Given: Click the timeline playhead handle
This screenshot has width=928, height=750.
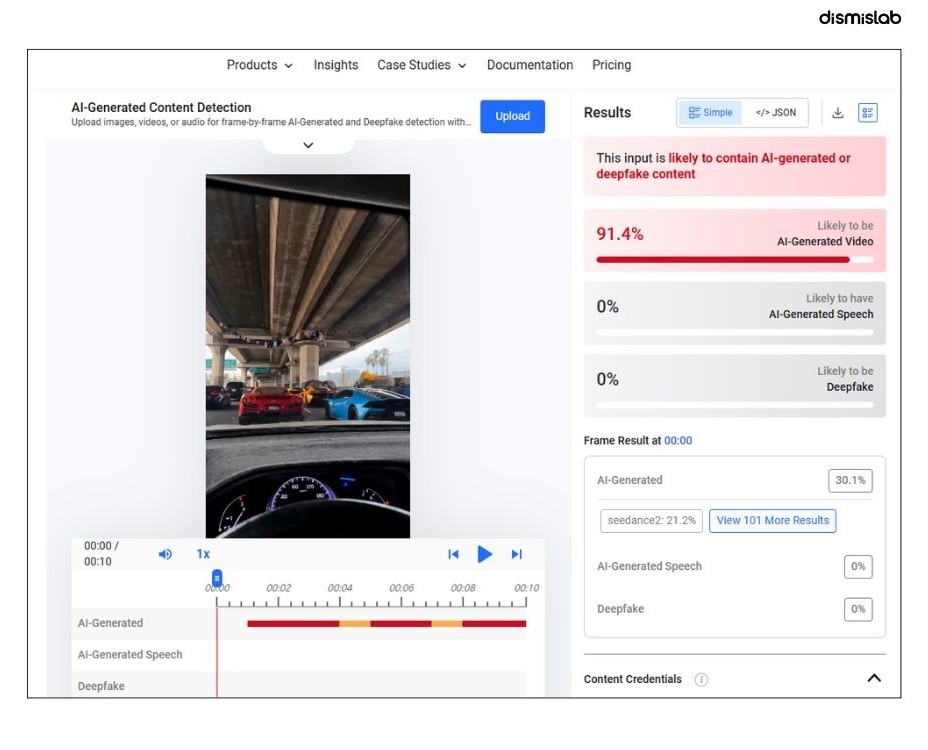Looking at the screenshot, I should point(217,578).
